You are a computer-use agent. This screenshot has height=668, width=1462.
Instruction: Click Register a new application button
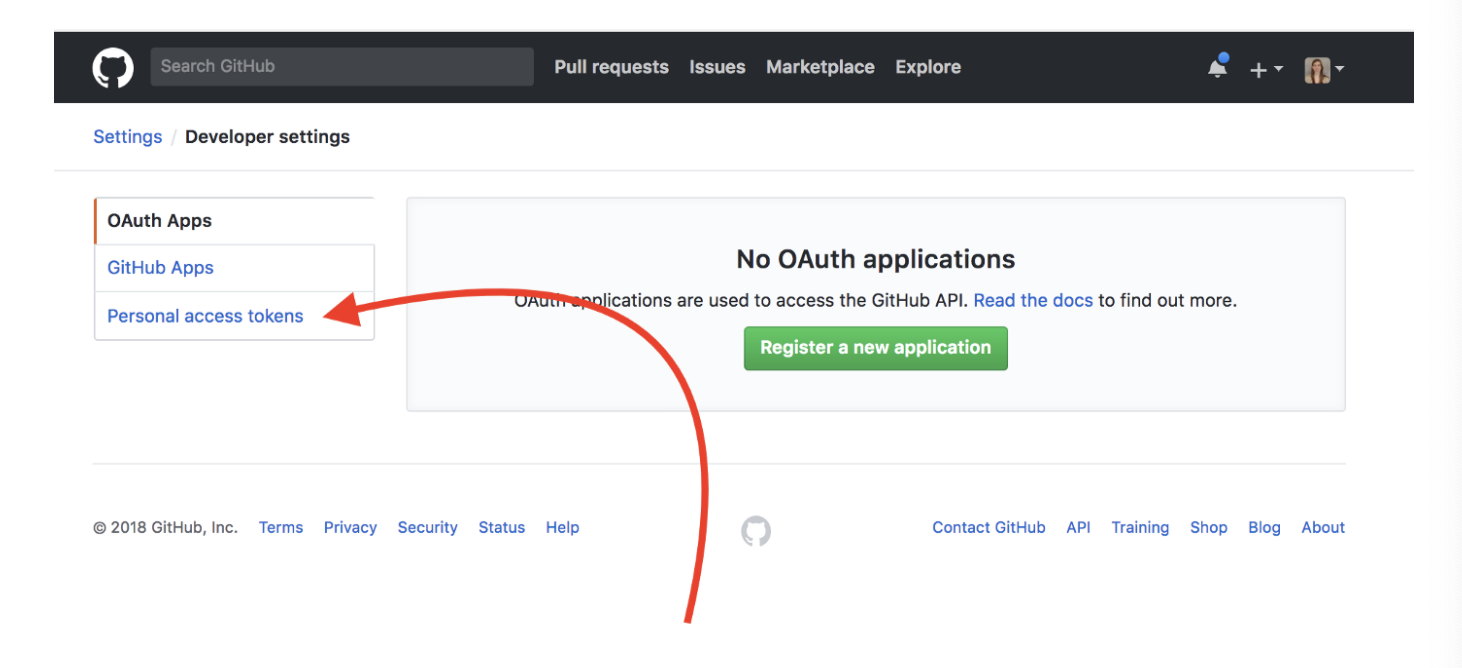876,348
